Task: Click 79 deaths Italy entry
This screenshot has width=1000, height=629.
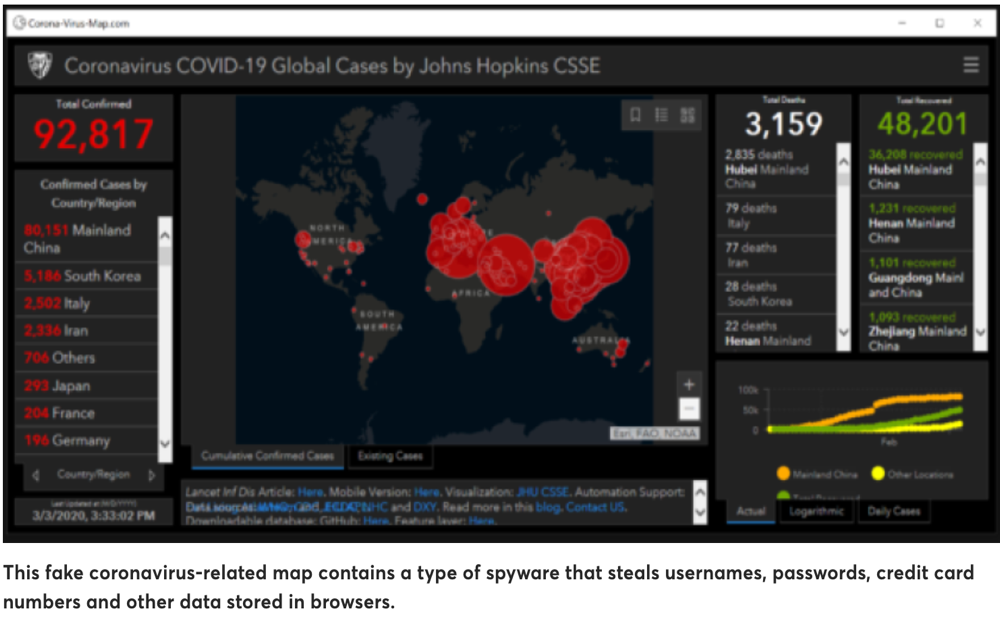Action: click(776, 216)
